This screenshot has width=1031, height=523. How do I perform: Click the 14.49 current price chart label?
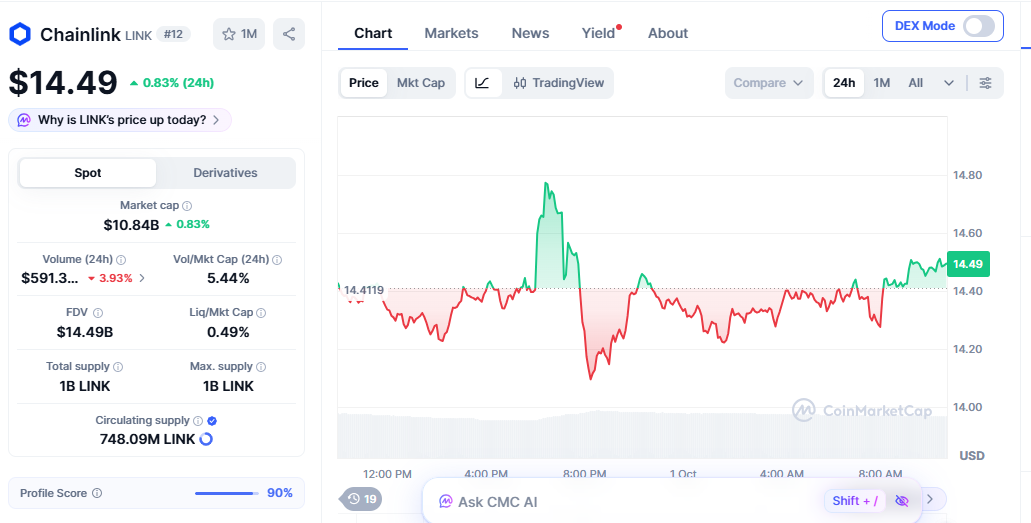point(968,264)
